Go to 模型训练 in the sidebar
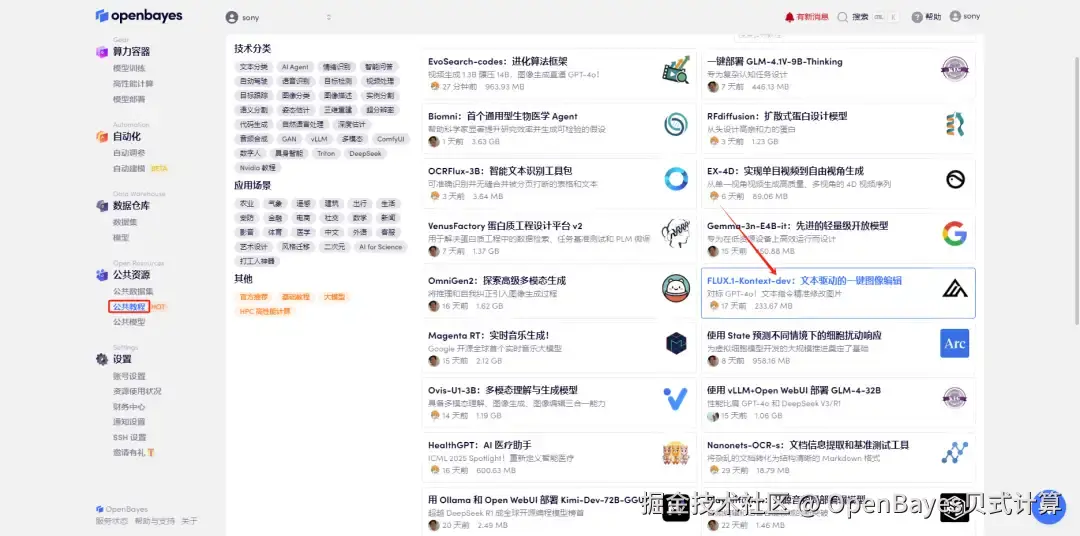The image size is (1080, 536). (129, 68)
